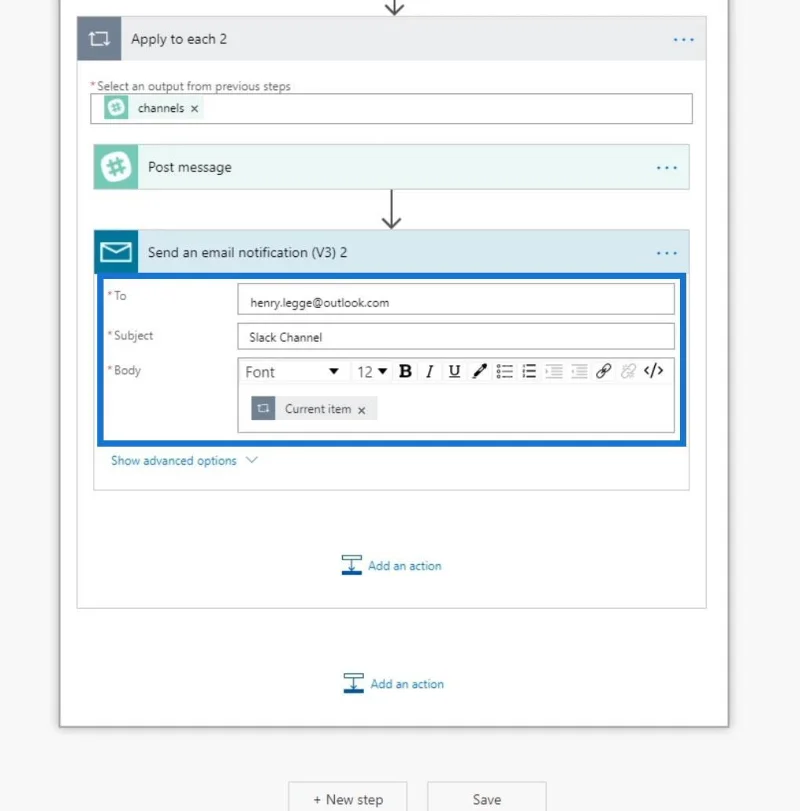Save the flow
The image size is (800, 811).
click(487, 799)
